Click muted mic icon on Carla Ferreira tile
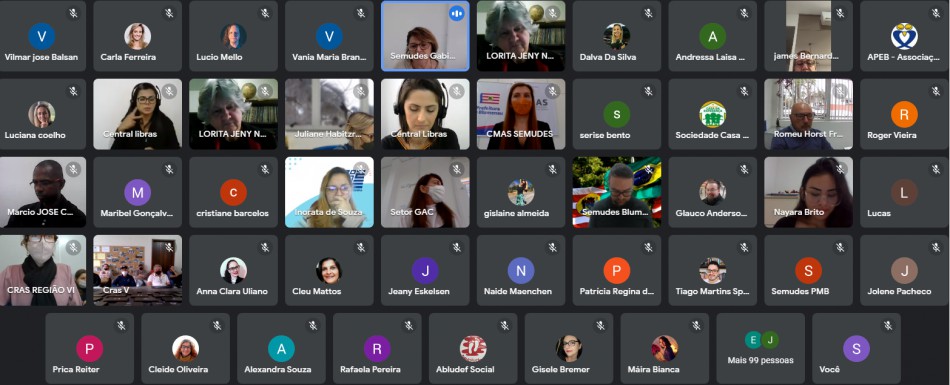 [x=169, y=13]
